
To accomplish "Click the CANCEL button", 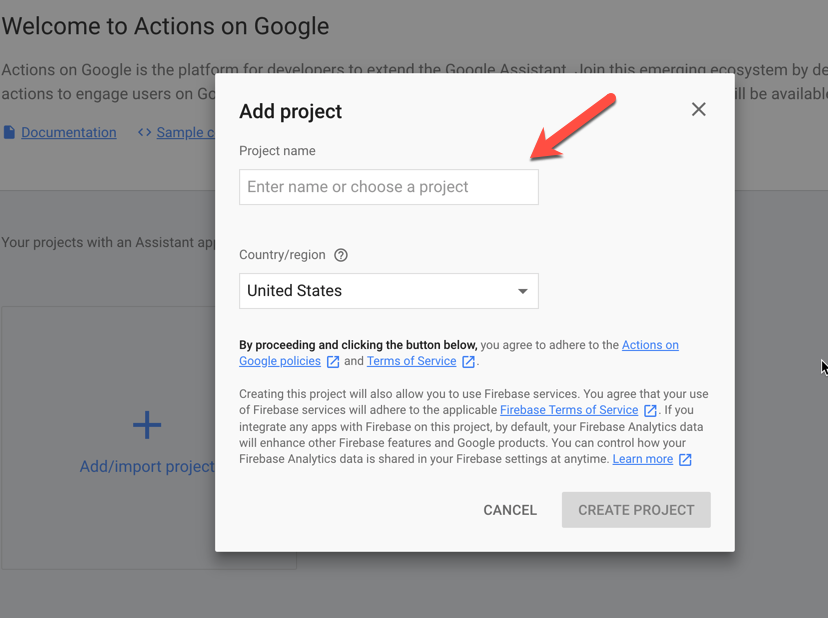I will (x=510, y=510).
